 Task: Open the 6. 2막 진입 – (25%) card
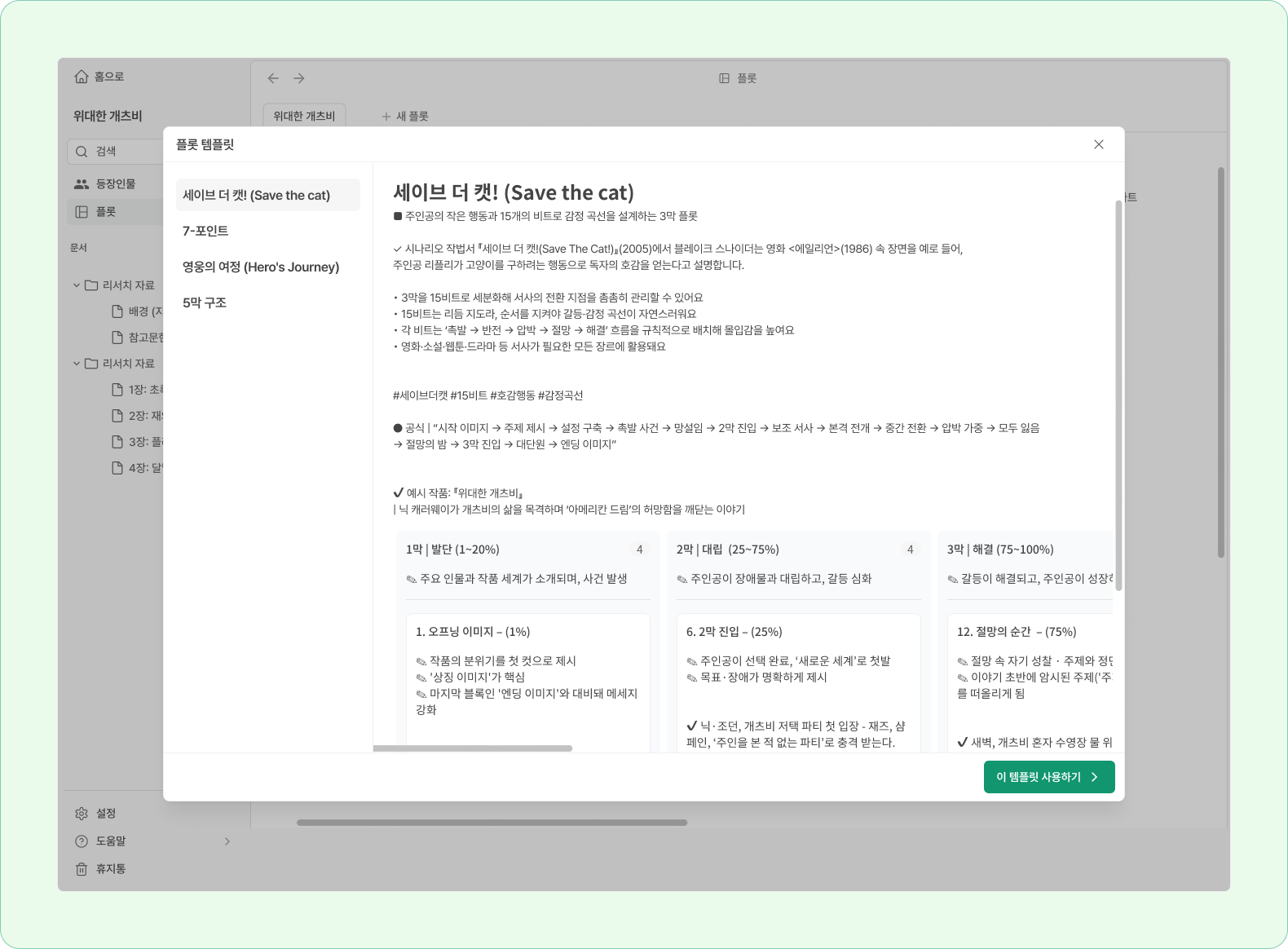pyautogui.click(x=799, y=682)
